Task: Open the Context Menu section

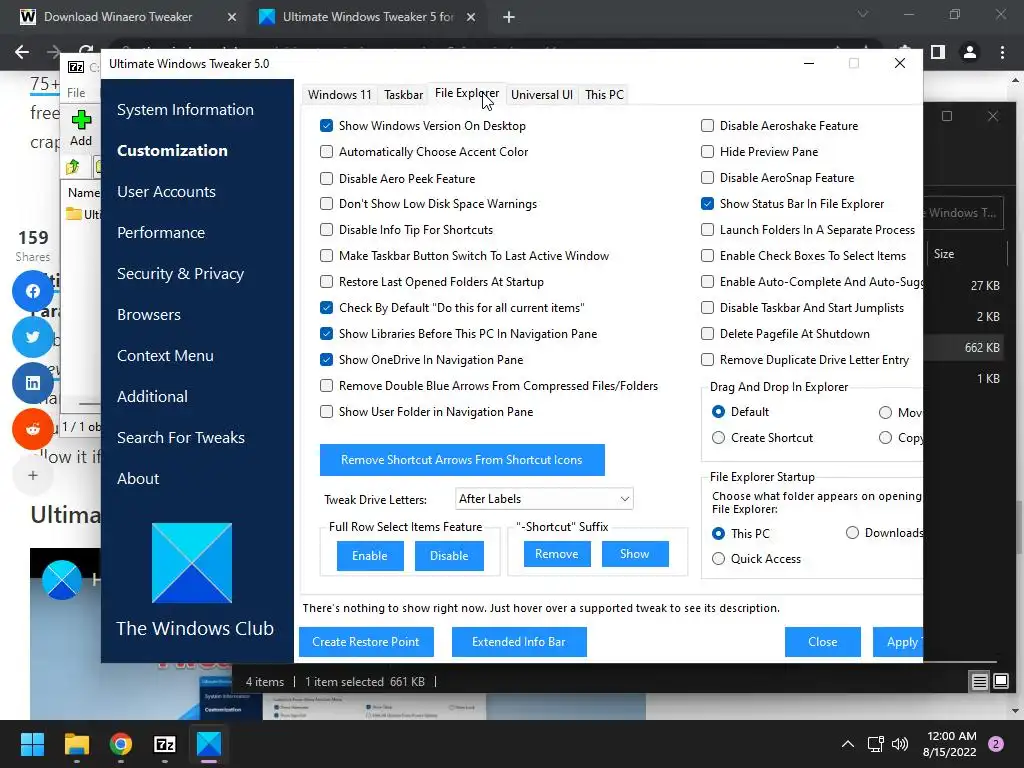Action: [x=165, y=355]
